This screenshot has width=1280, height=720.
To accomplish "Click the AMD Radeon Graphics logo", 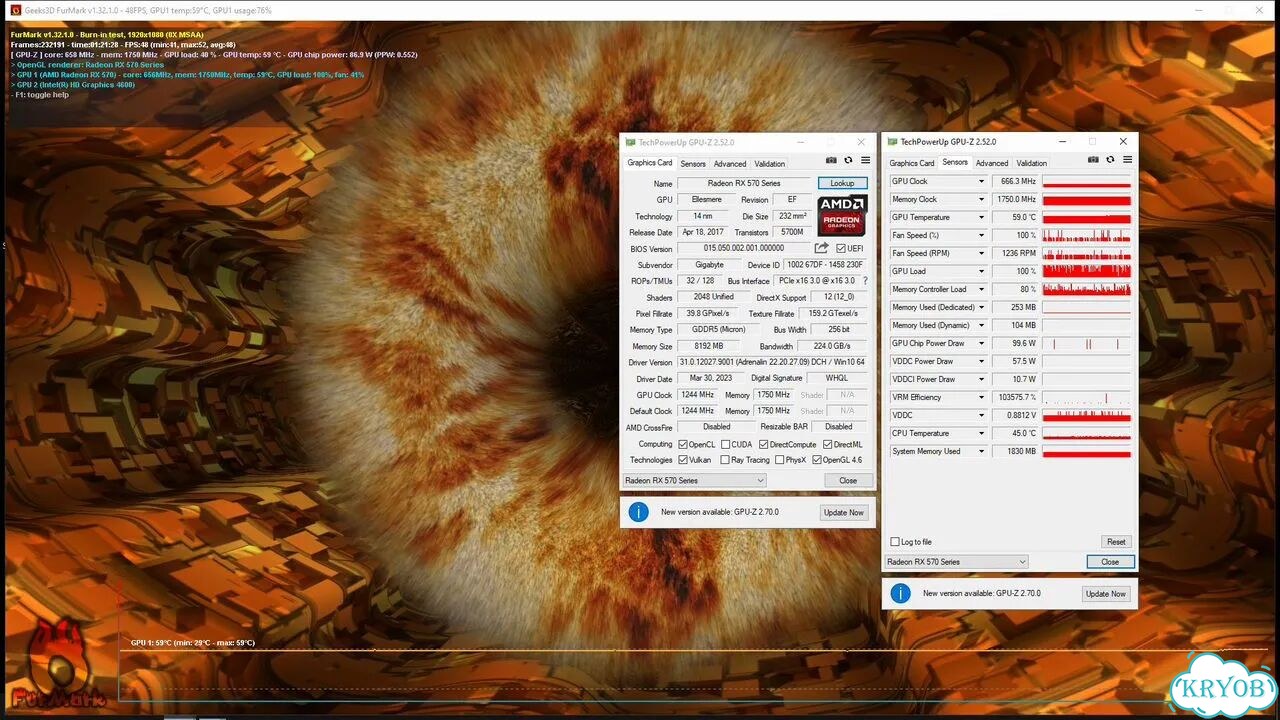I will pyautogui.click(x=842, y=216).
